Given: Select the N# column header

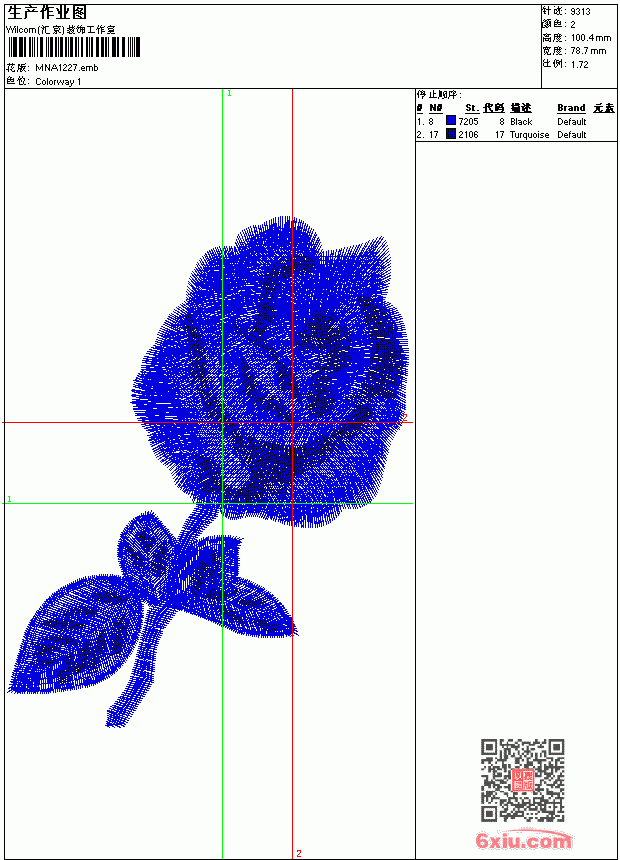Looking at the screenshot, I should point(436,108).
